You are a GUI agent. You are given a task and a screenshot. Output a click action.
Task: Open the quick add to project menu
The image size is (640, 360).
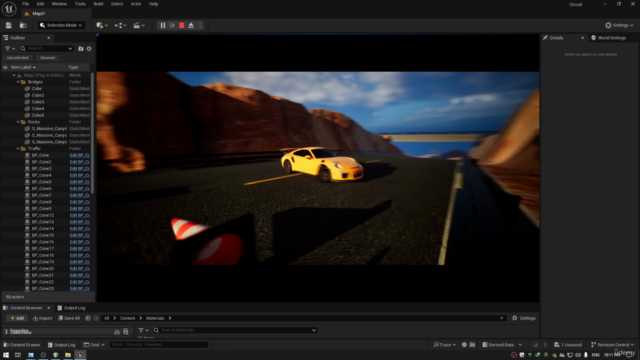[x=102, y=25]
